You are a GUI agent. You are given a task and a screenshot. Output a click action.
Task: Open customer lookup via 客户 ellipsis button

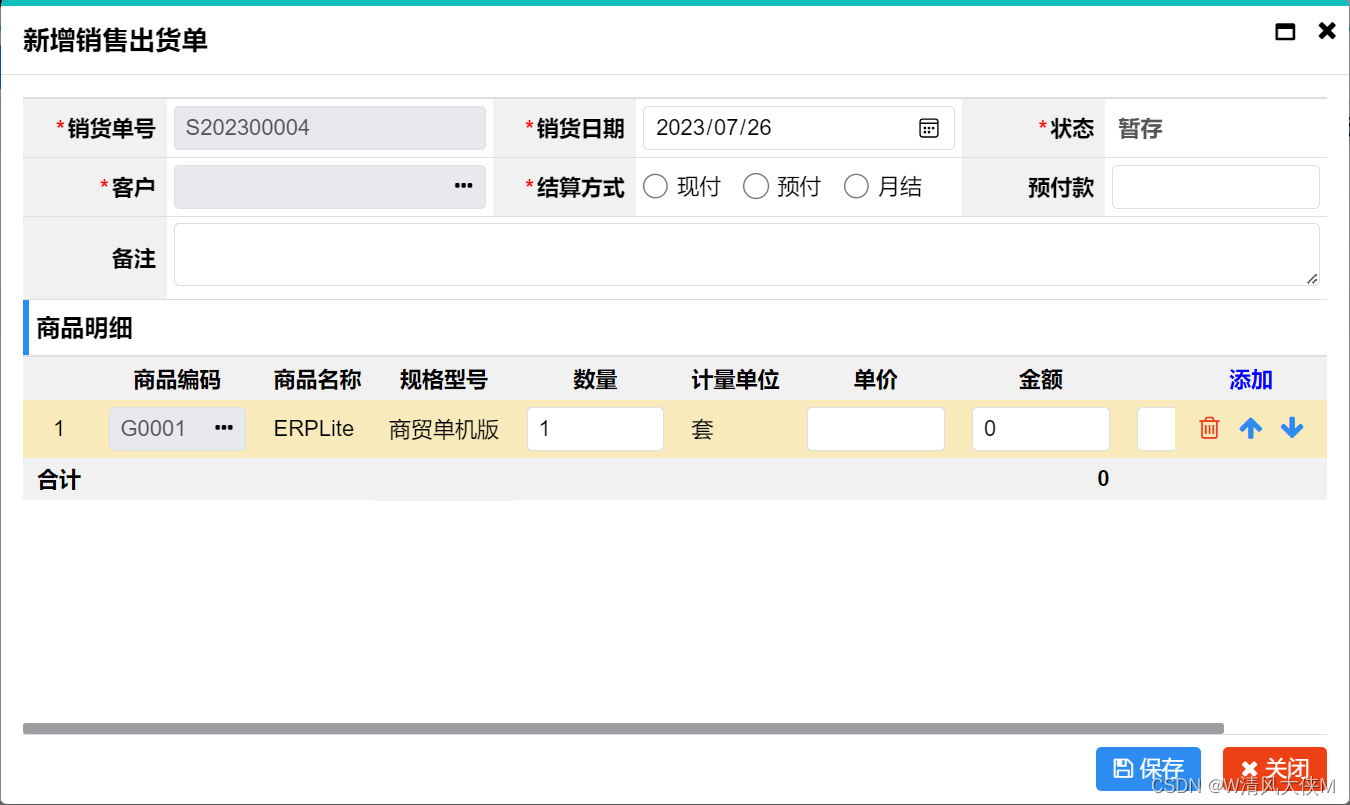463,186
